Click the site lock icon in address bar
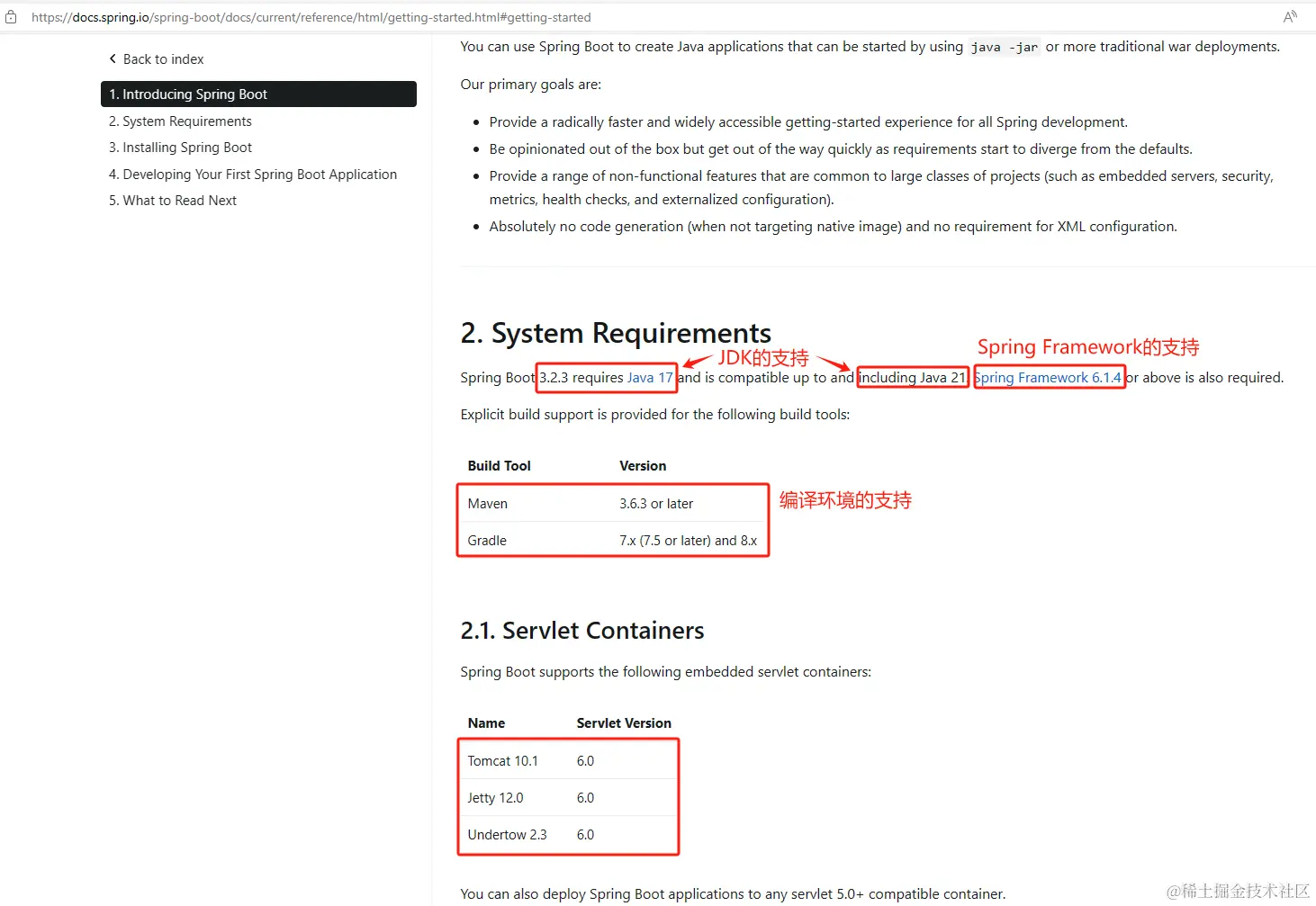 point(11,17)
